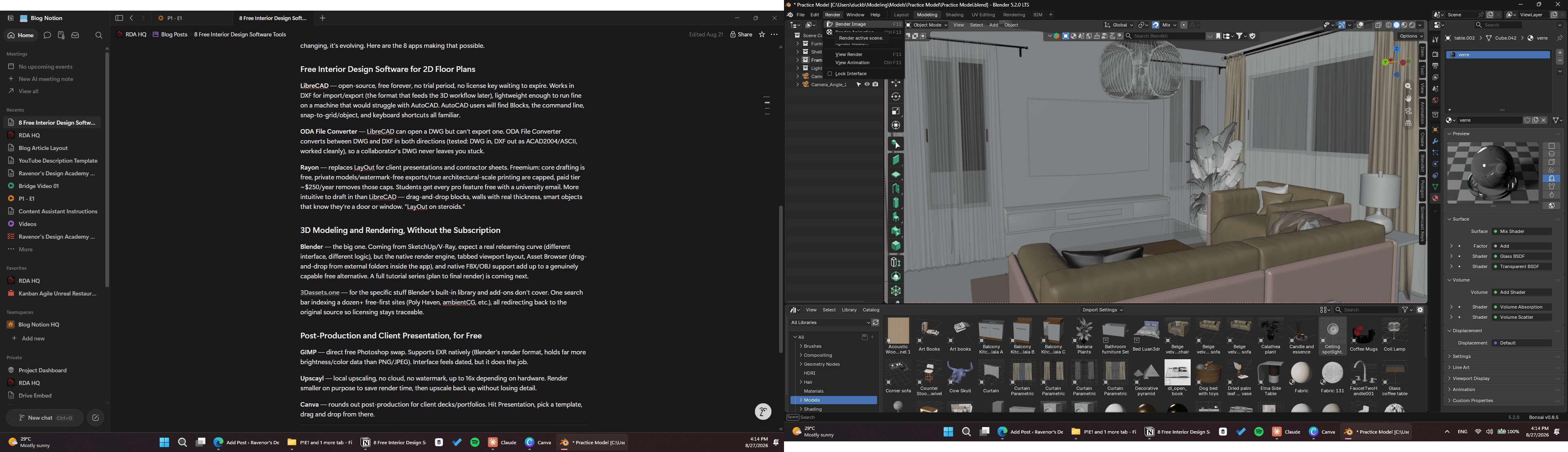
Task: Open the Modifiers wrench properties tab
Action: pyautogui.click(x=1435, y=141)
